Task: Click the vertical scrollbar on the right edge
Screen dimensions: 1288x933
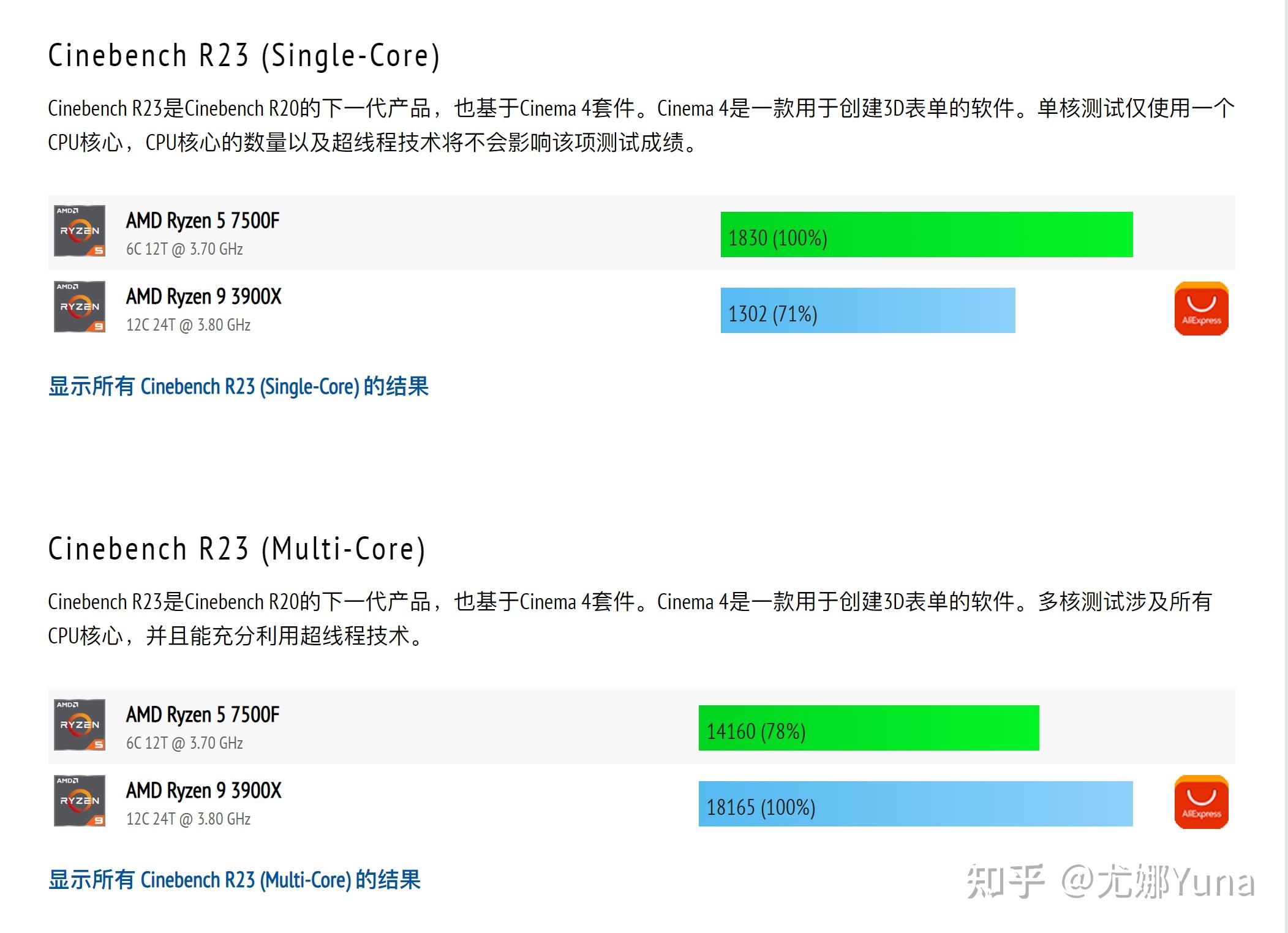Action: pyautogui.click(x=1285, y=466)
